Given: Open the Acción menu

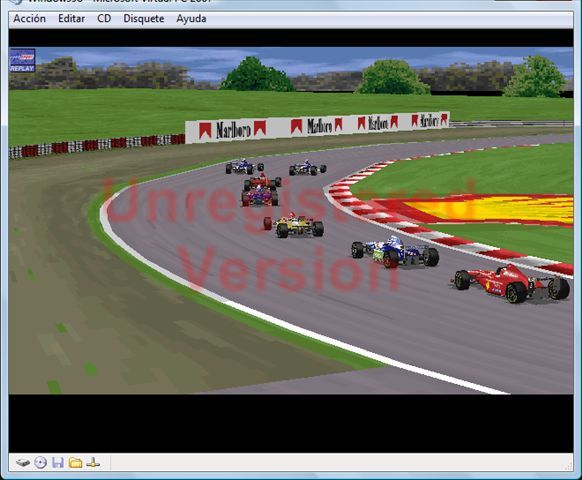Looking at the screenshot, I should coord(30,19).
